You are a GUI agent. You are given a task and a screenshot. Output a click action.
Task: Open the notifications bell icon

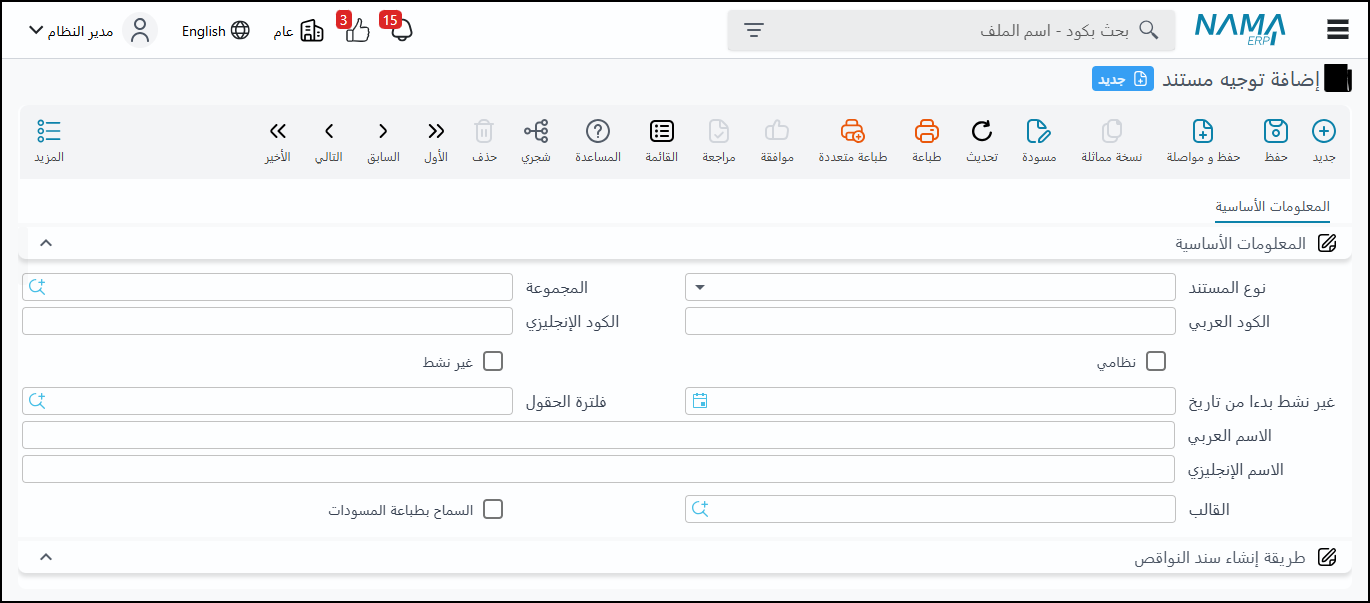pos(401,30)
